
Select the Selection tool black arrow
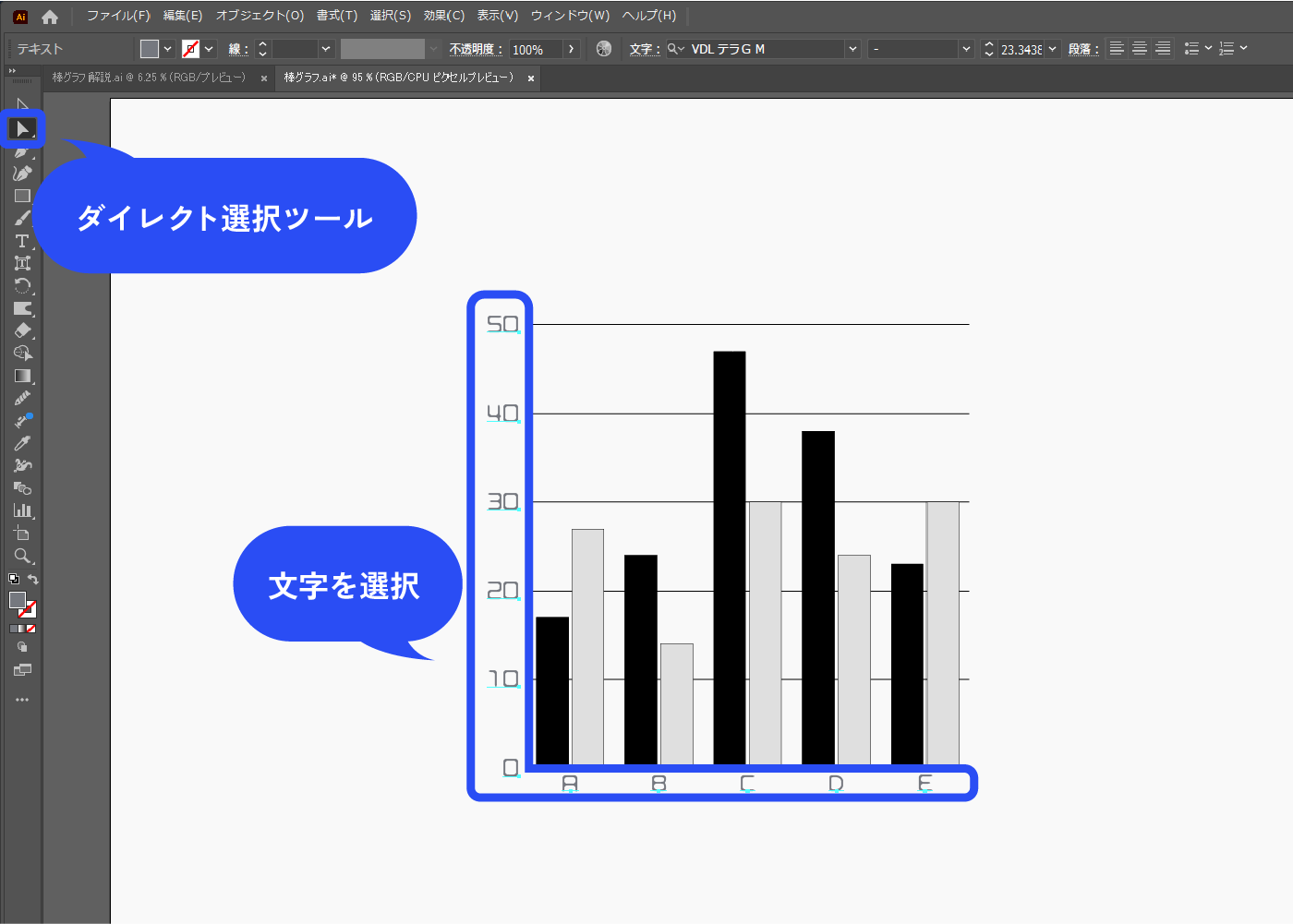tap(22, 104)
